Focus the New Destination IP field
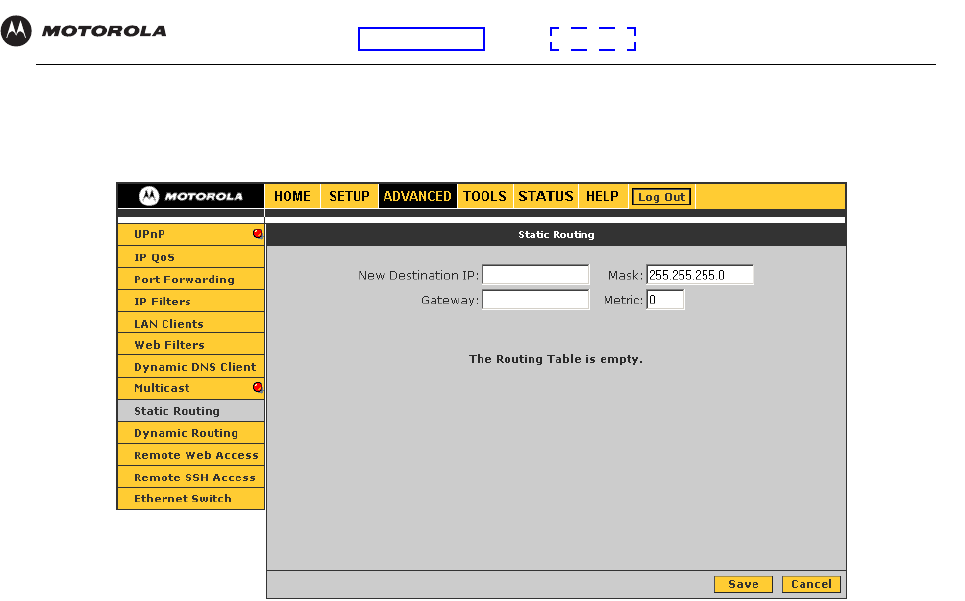965x601 pixels. (535, 274)
